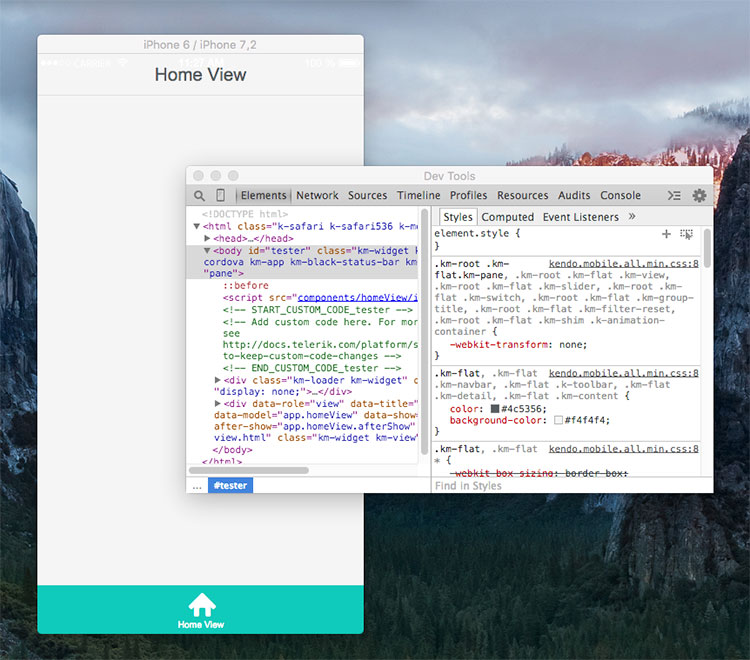Image resolution: width=750 pixels, height=660 pixels.
Task: Open kendo.mobile.all.min.css link for box-sizing rule
Action: pyautogui.click(x=623, y=449)
